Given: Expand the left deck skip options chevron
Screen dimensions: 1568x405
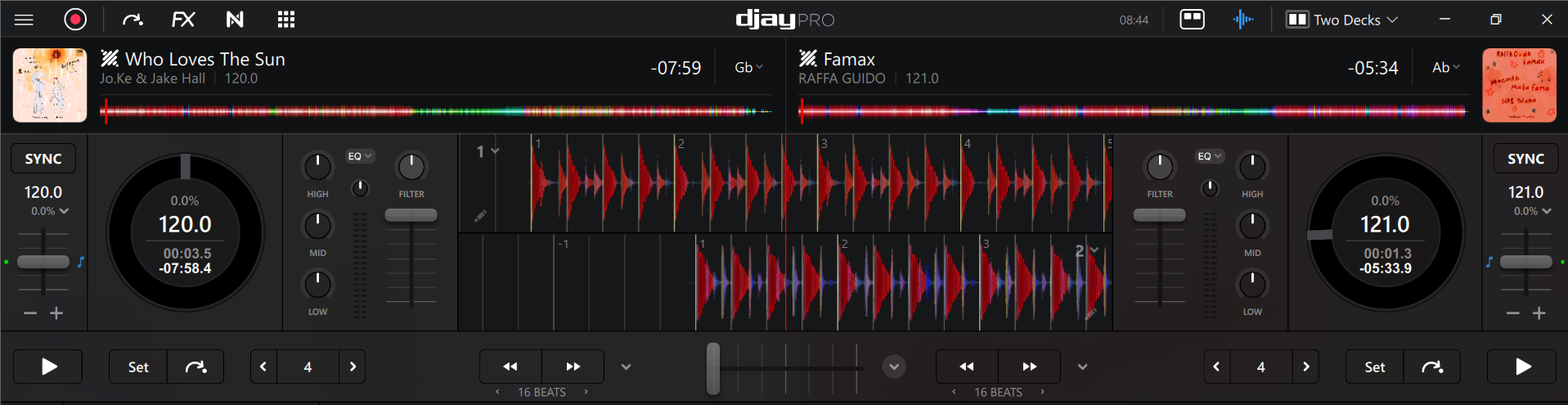Looking at the screenshot, I should (627, 367).
